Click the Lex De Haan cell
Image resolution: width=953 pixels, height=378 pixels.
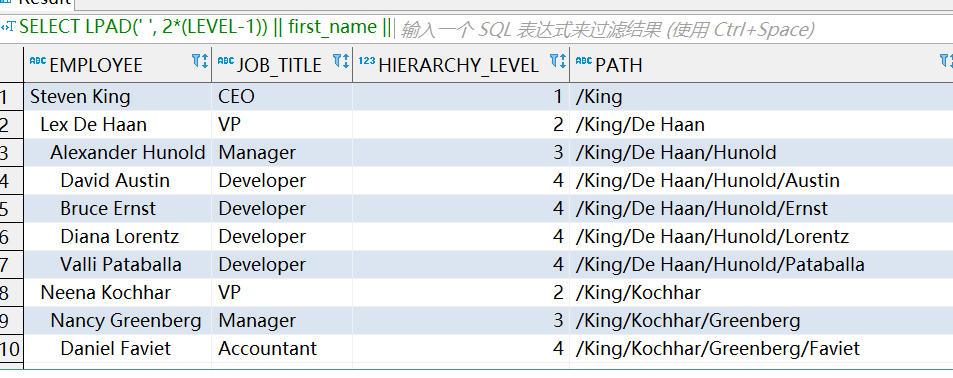click(x=118, y=125)
